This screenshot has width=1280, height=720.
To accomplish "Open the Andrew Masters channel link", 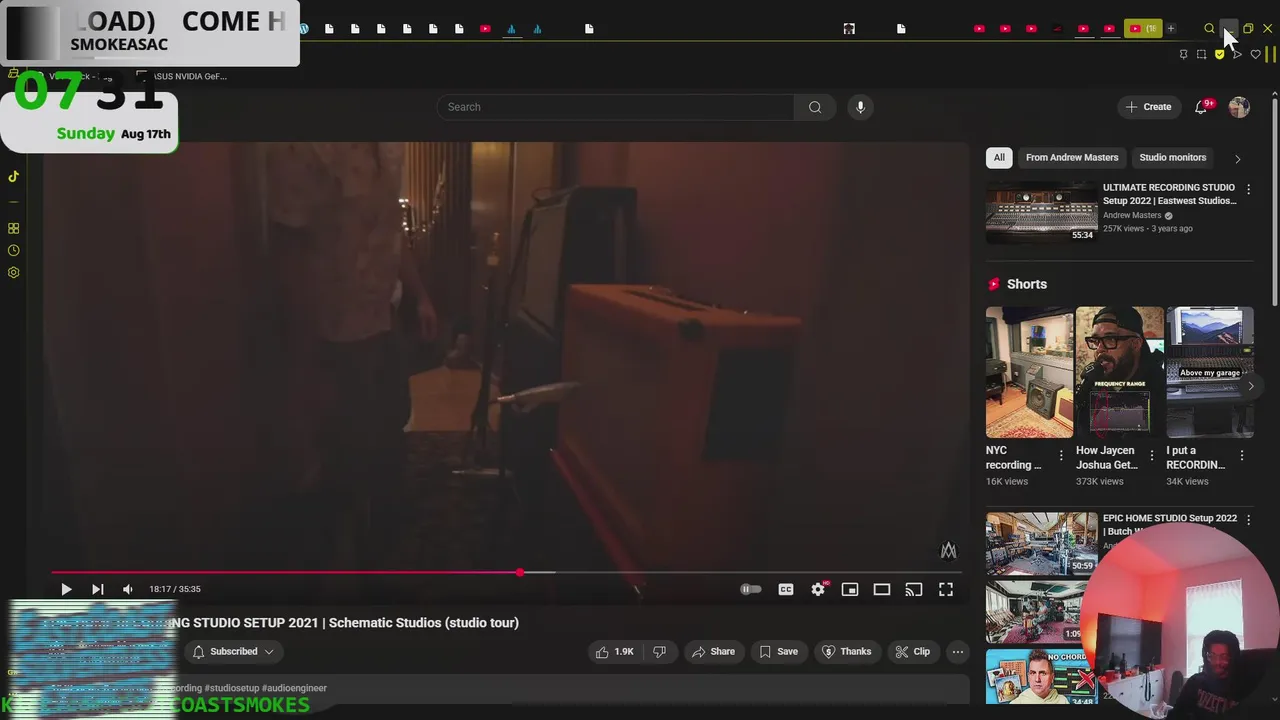I will pyautogui.click(x=1132, y=215).
